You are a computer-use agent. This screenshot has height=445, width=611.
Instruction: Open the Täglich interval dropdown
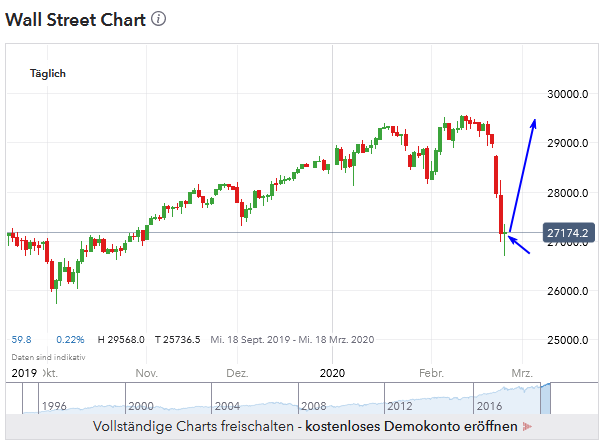coord(48,74)
